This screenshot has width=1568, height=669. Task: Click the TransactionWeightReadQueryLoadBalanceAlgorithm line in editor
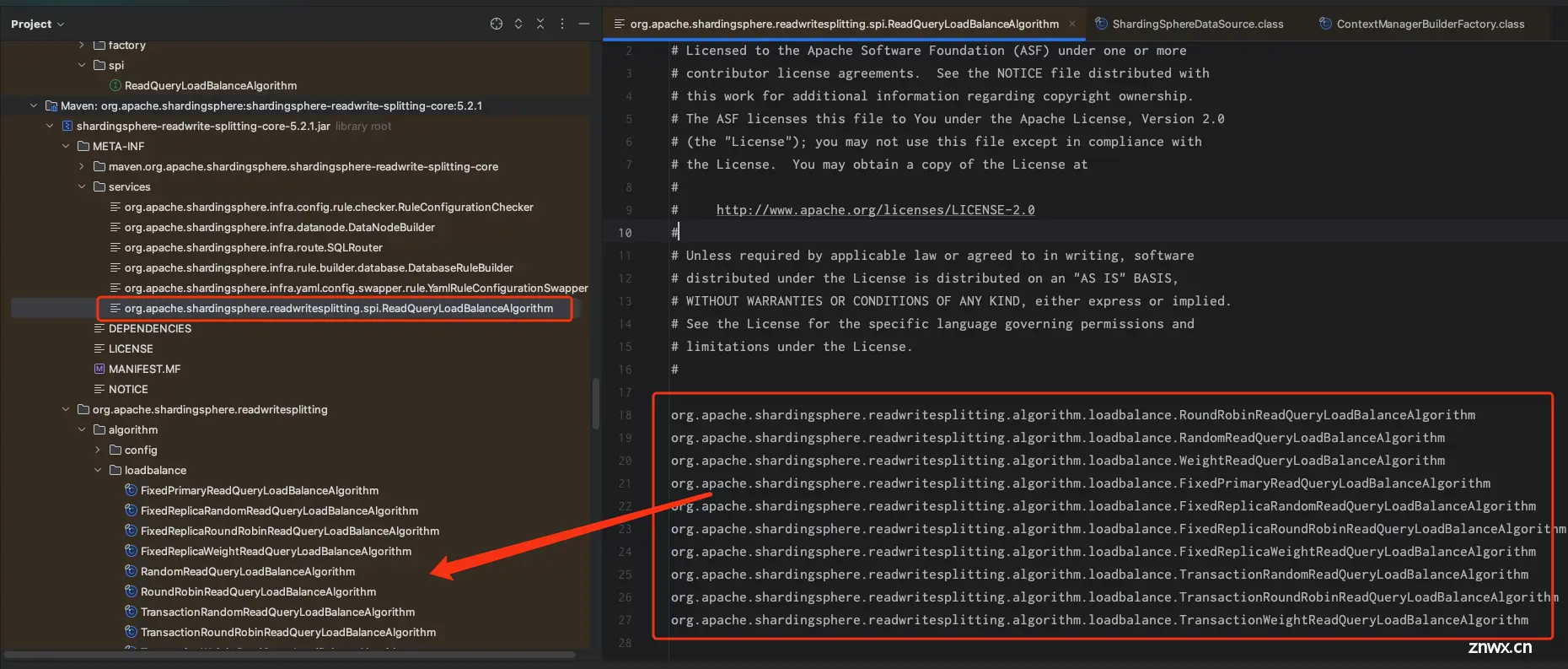(x=1099, y=620)
